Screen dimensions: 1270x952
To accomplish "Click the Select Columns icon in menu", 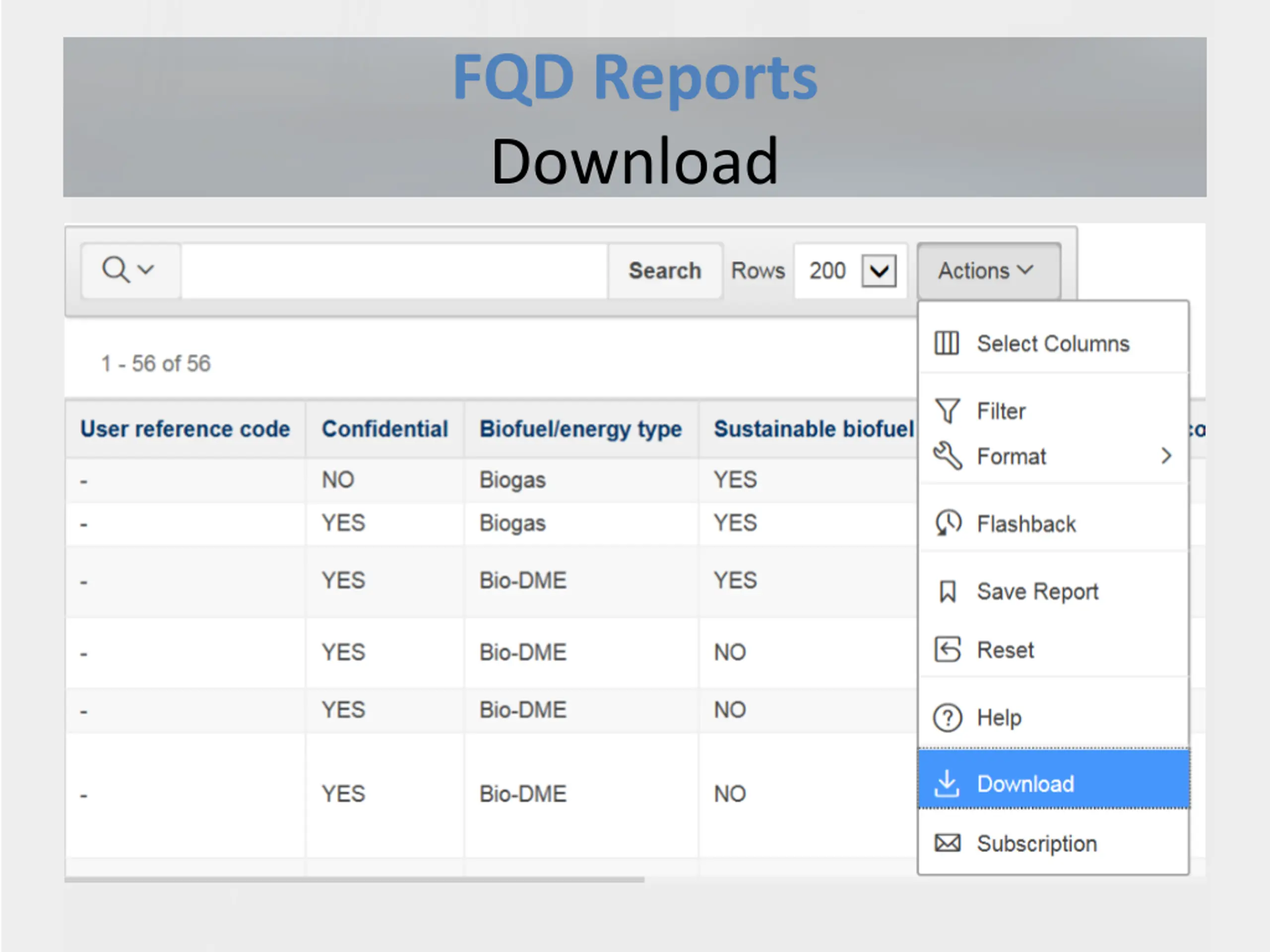I will (946, 343).
